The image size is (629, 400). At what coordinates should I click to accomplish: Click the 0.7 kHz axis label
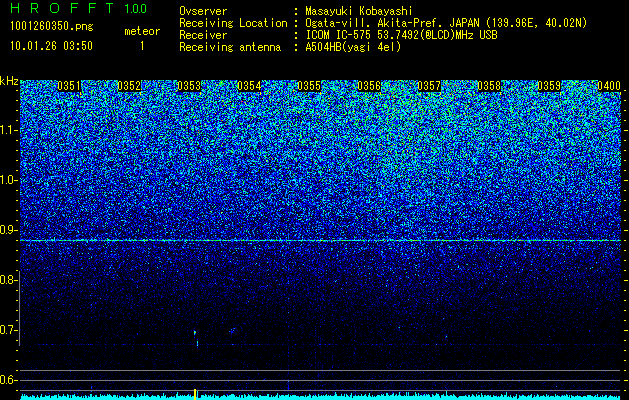[9, 330]
